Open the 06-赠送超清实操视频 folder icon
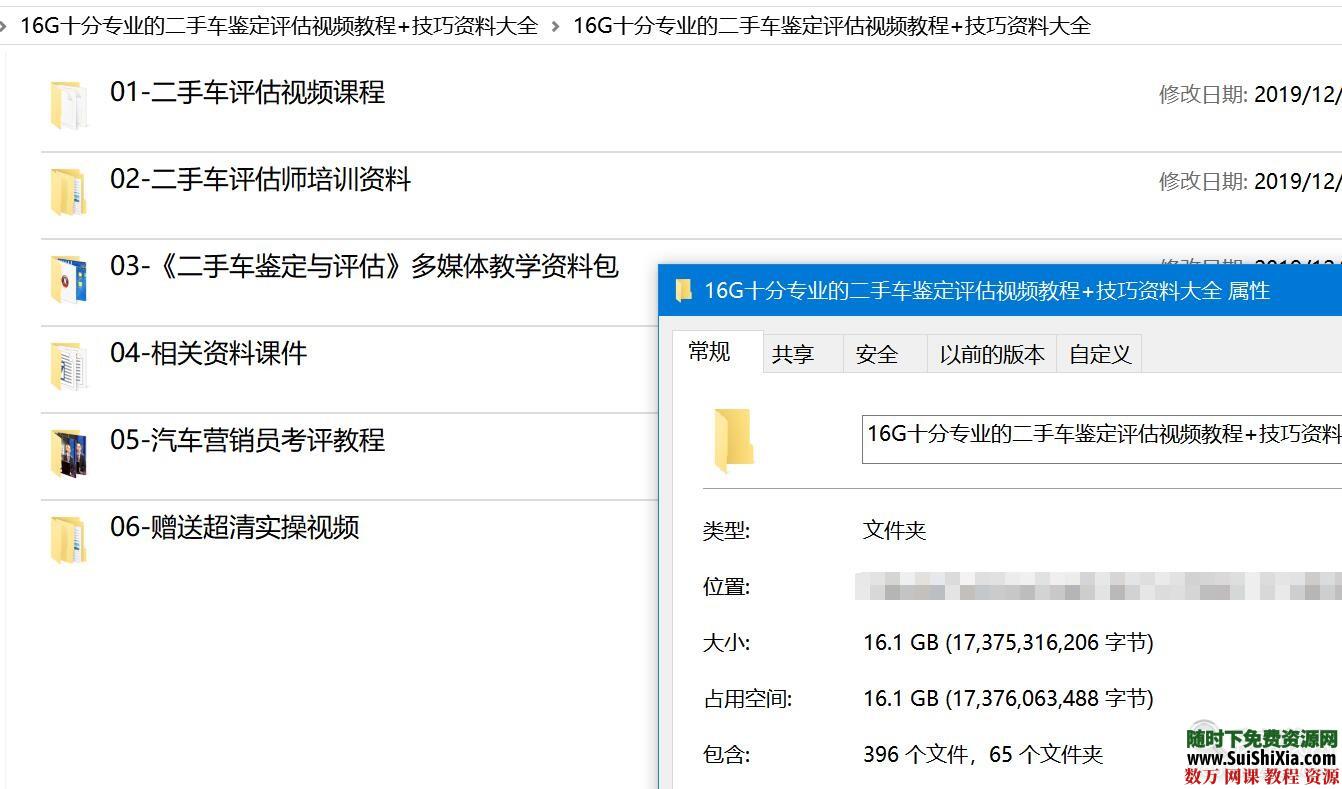Image resolution: width=1342 pixels, height=789 pixels. (x=67, y=537)
